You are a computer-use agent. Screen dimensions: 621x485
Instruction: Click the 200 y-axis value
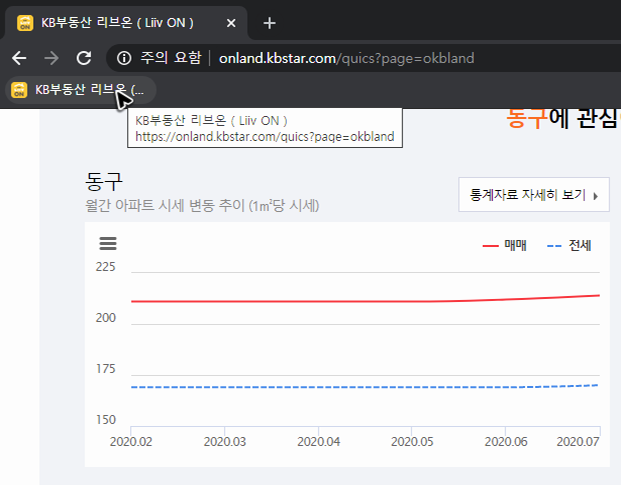[105, 318]
